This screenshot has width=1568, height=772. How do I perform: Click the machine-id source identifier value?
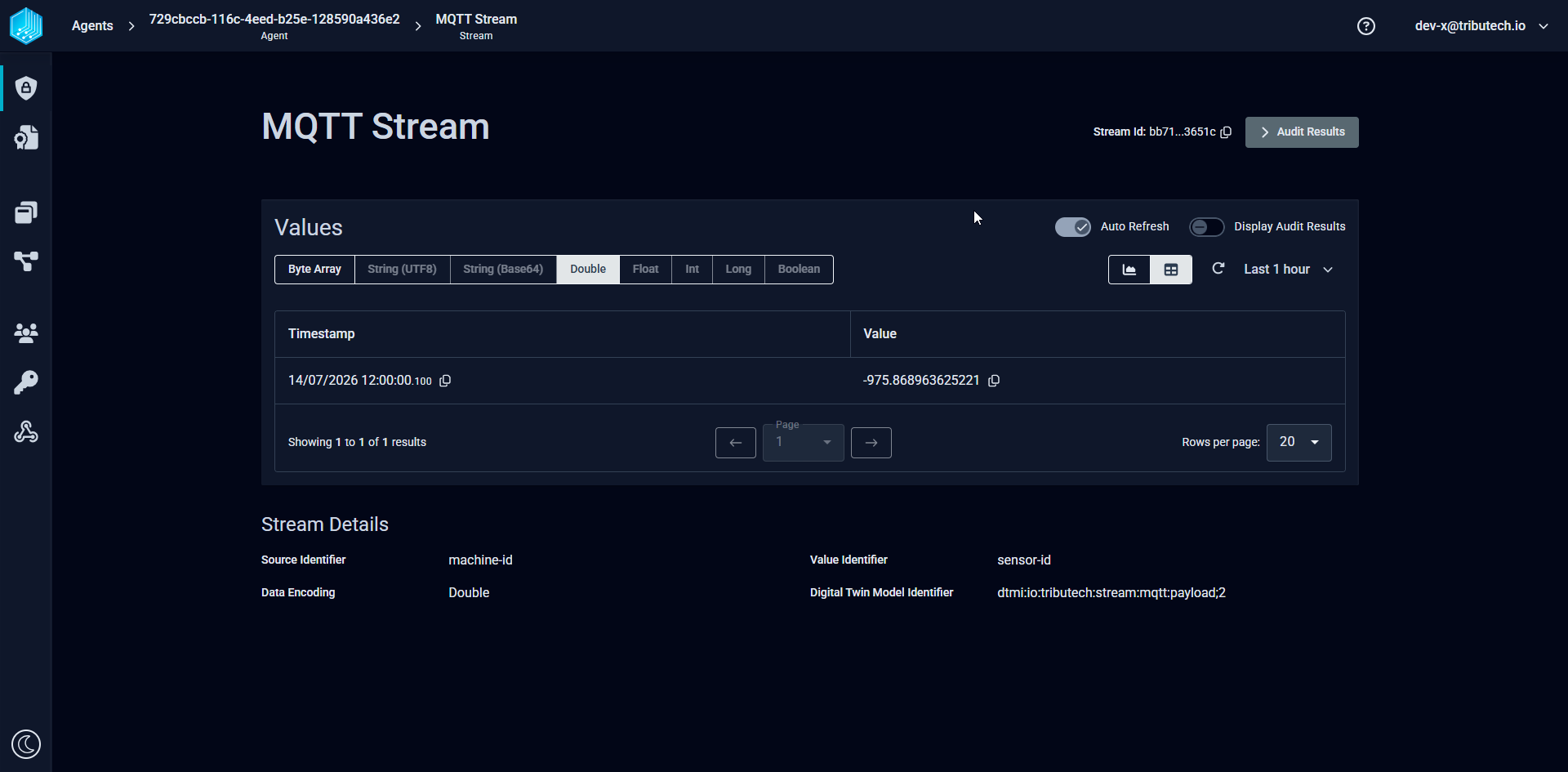click(x=480, y=560)
